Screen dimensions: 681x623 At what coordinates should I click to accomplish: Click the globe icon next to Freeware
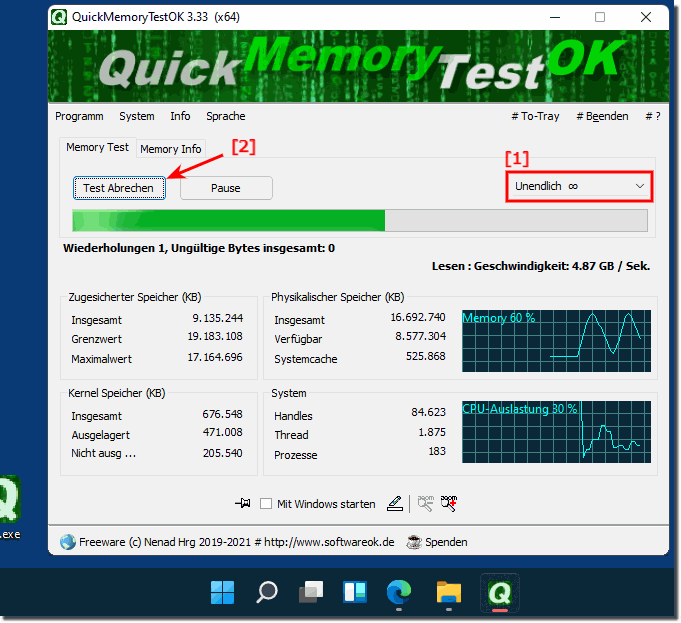click(68, 542)
